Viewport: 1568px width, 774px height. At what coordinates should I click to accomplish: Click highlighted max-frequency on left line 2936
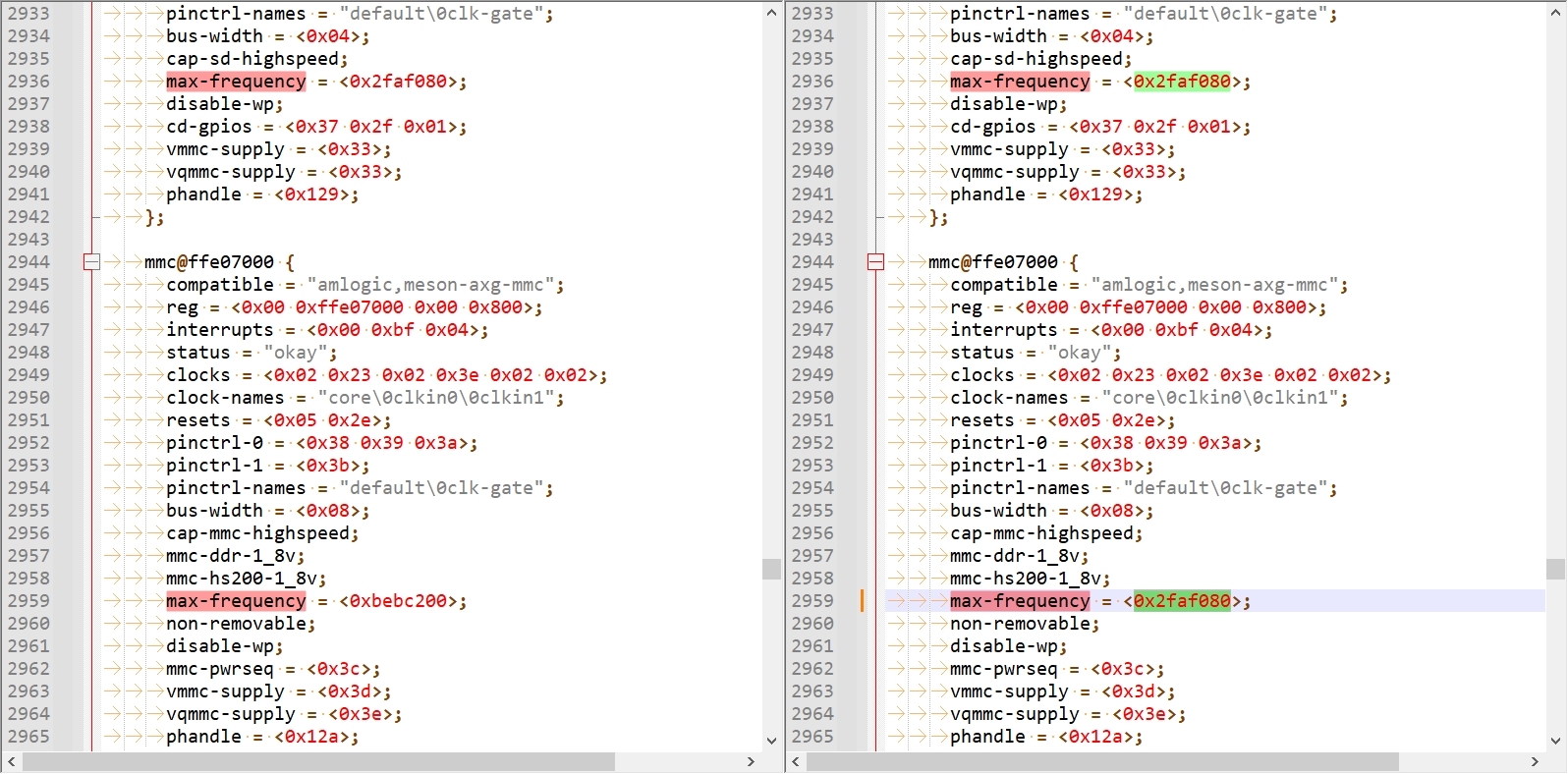point(236,82)
